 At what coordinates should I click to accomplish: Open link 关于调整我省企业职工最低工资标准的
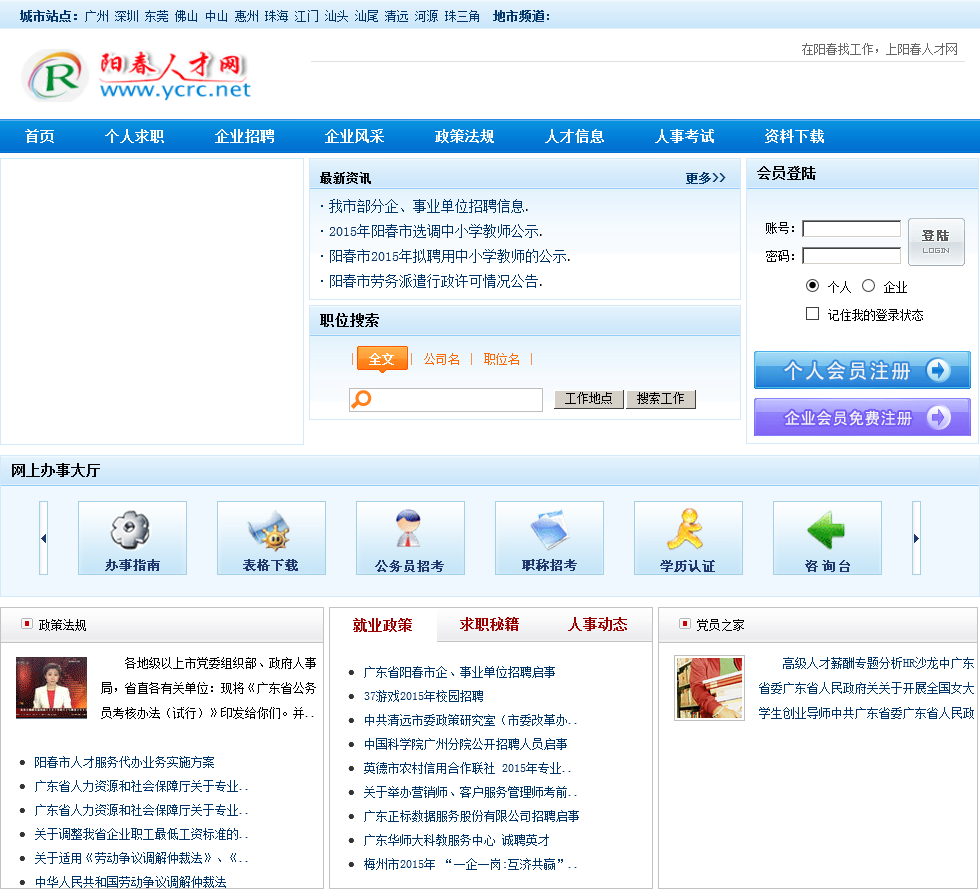[141, 834]
